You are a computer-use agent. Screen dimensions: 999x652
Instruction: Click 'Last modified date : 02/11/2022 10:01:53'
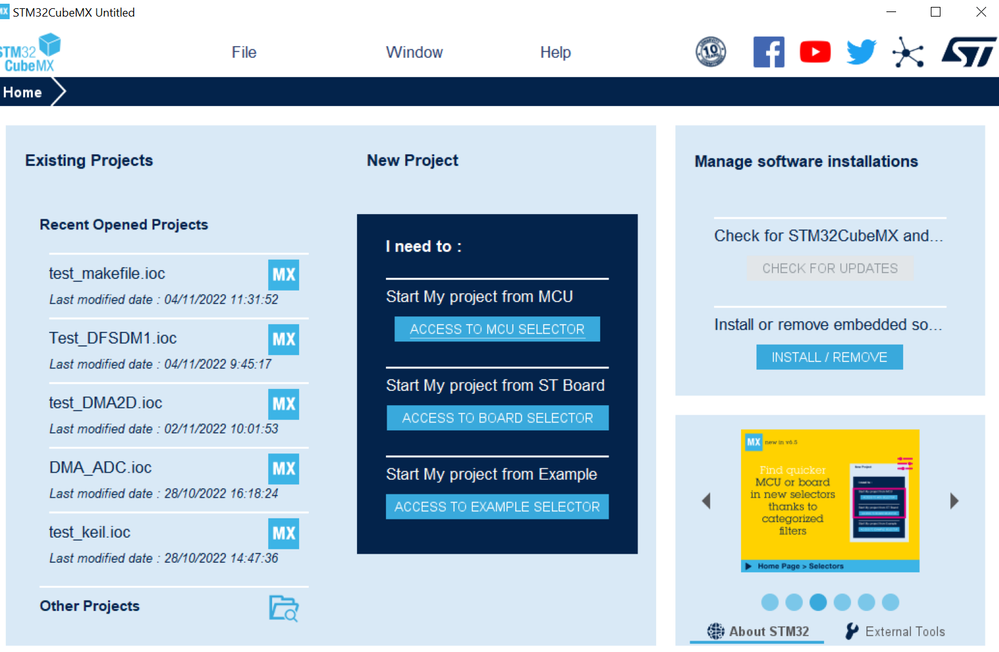(164, 429)
